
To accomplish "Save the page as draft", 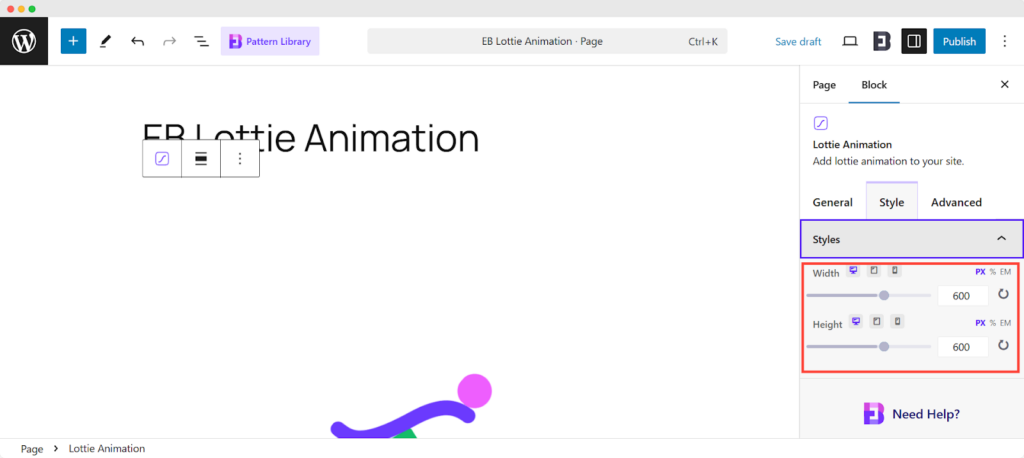I will pyautogui.click(x=798, y=41).
